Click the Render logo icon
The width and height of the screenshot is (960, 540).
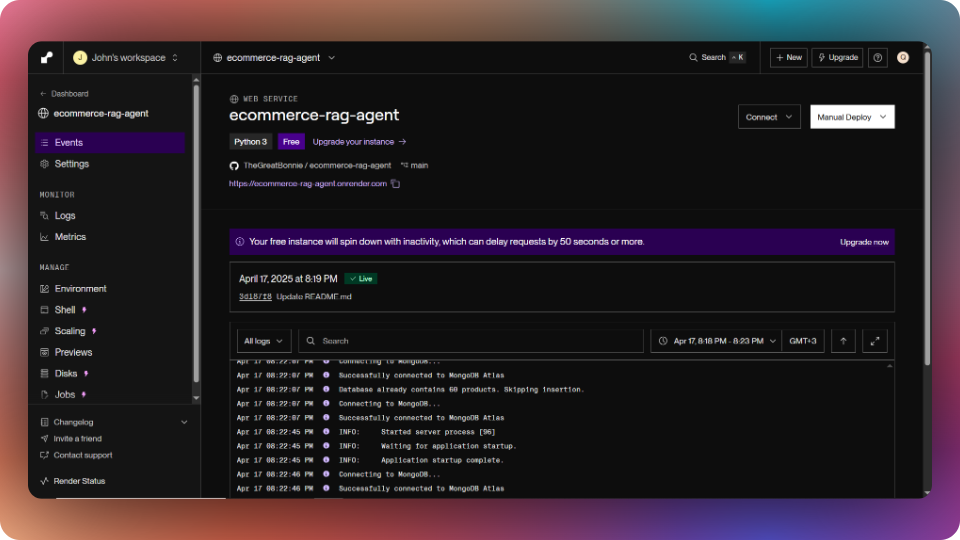pos(47,58)
